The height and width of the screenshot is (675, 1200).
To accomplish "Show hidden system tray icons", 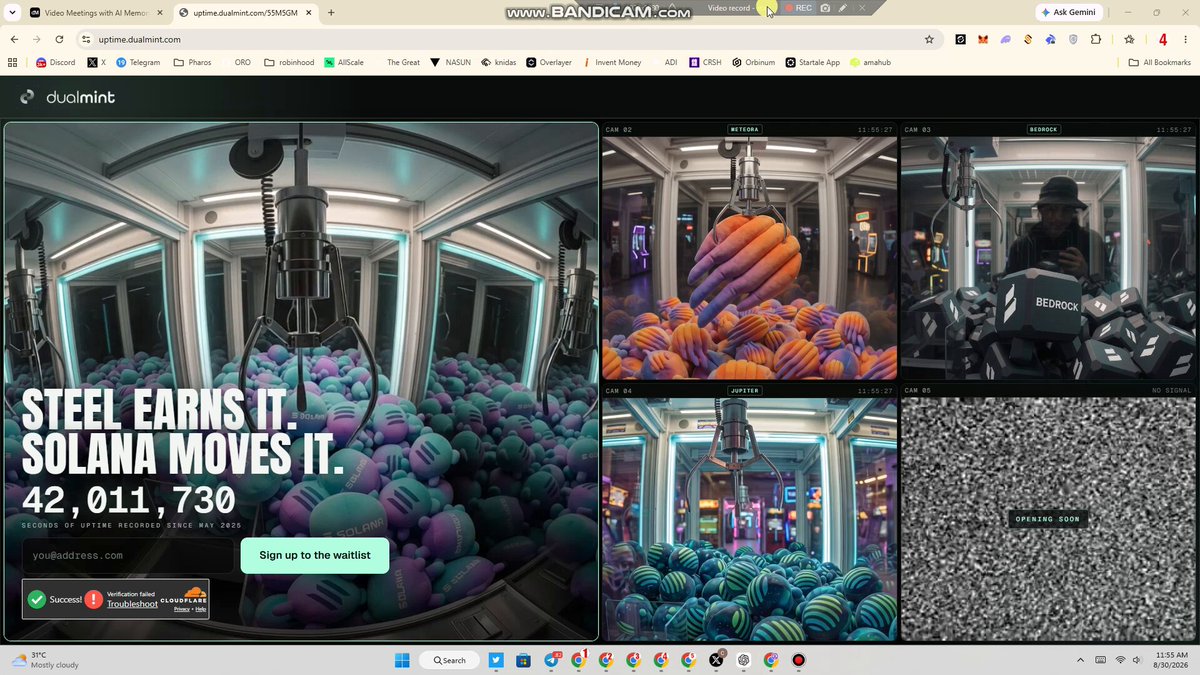I will click(1079, 660).
